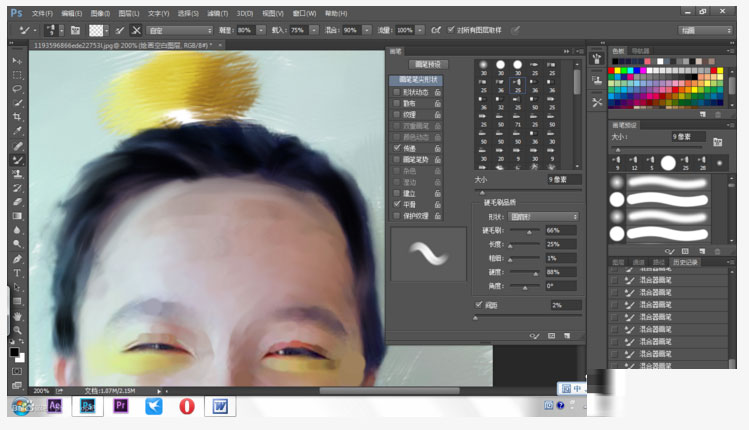Select the History Brush tool
The width and height of the screenshot is (749, 430).
coord(17,188)
